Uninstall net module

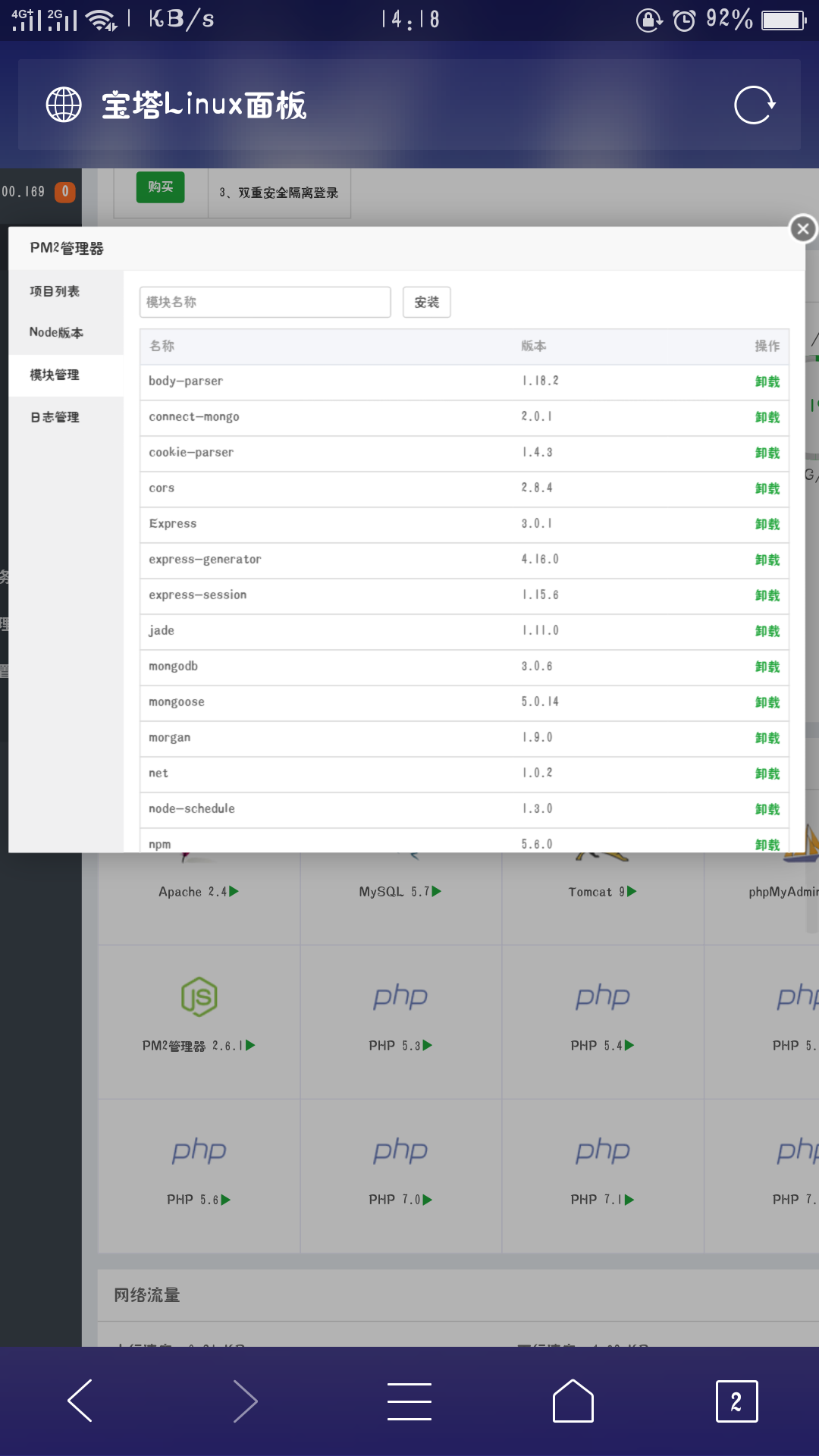coord(767,773)
